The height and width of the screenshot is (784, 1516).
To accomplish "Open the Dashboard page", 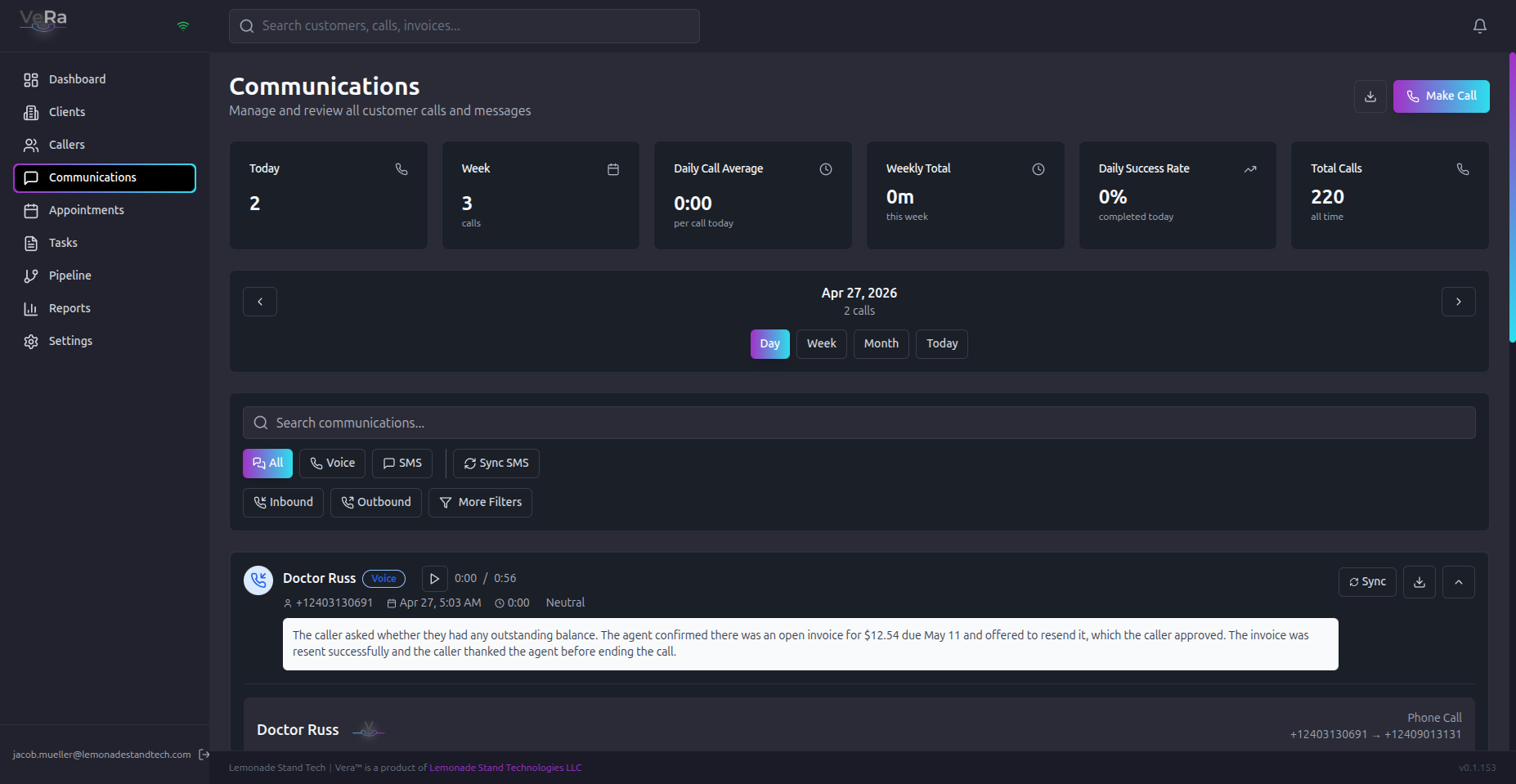I will [x=105, y=79].
